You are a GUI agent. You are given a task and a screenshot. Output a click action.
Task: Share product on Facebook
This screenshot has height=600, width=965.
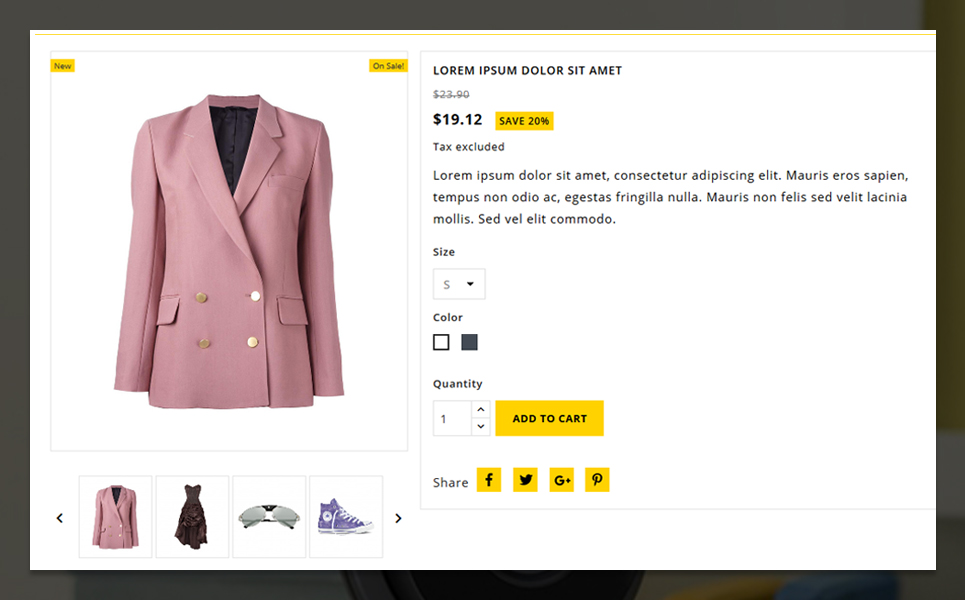[489, 480]
